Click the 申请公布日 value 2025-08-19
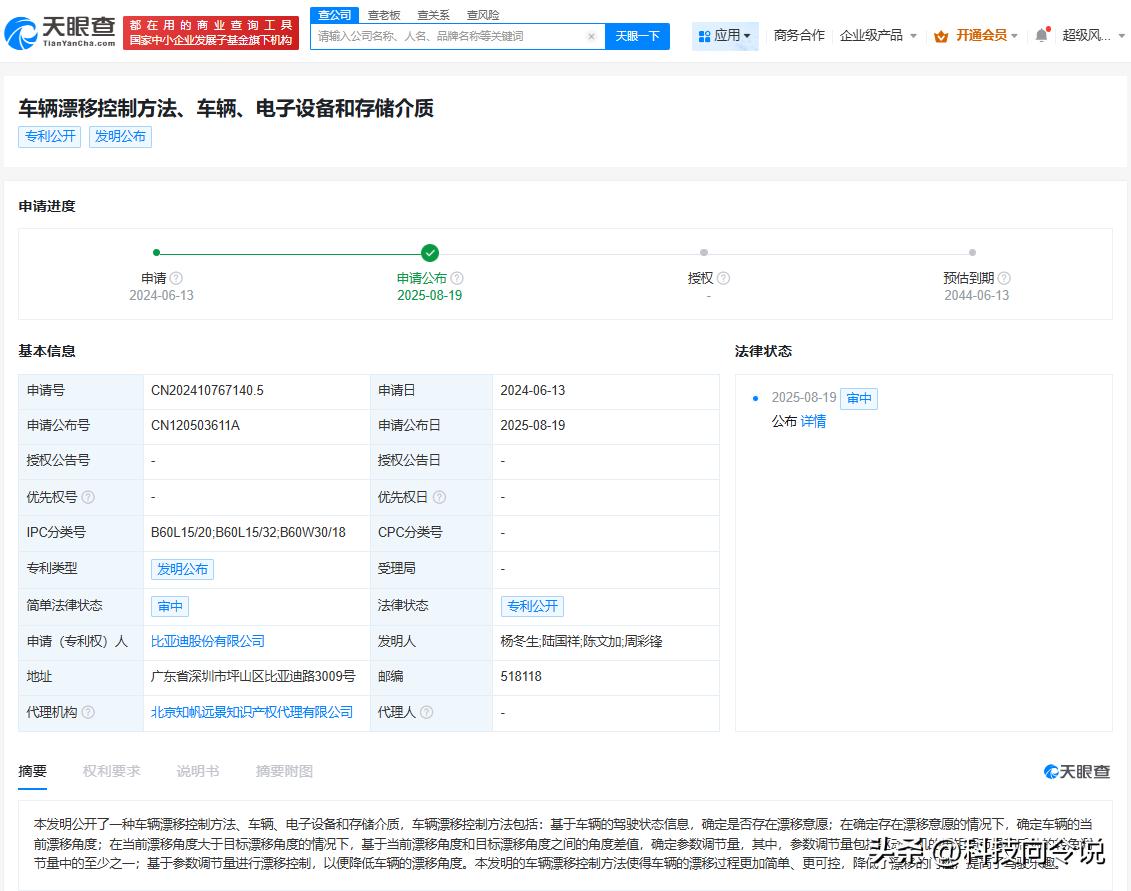Screen dimensions: 1131x891 coord(533,426)
